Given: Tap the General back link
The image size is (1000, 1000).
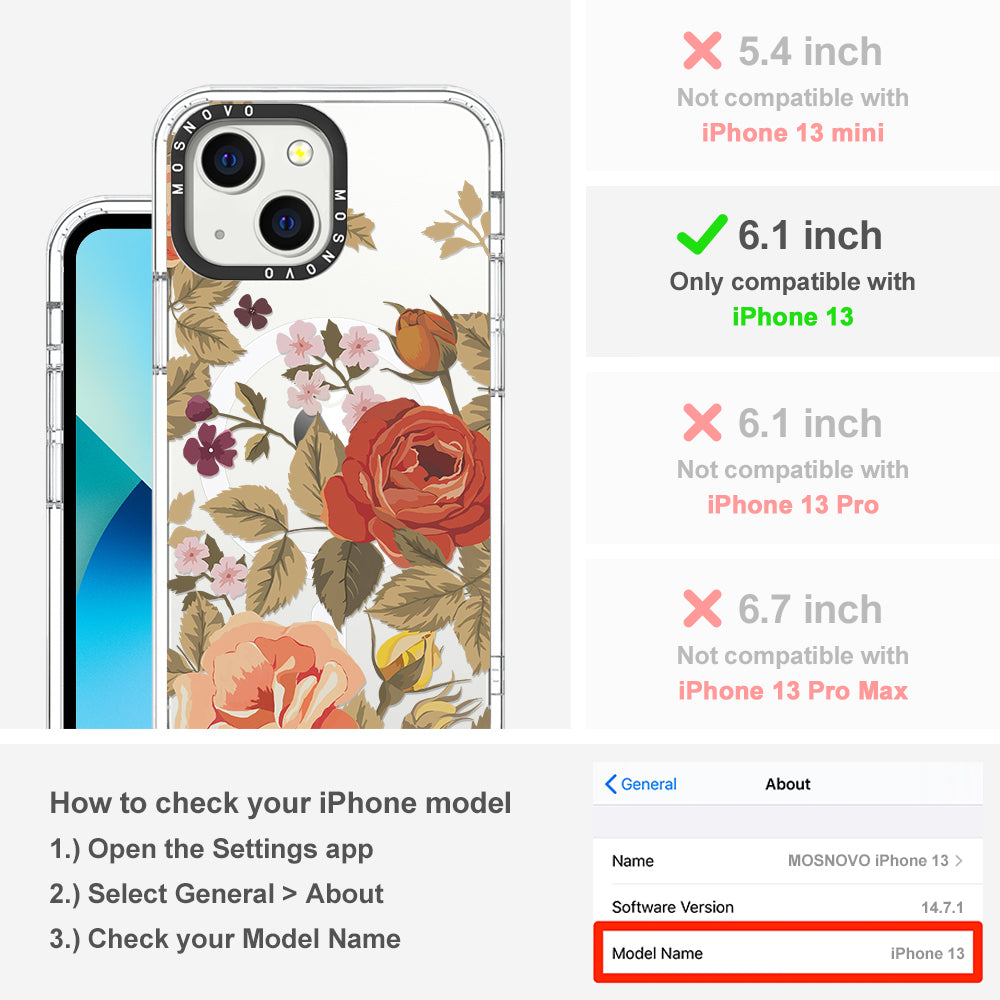Looking at the screenshot, I should click(641, 784).
